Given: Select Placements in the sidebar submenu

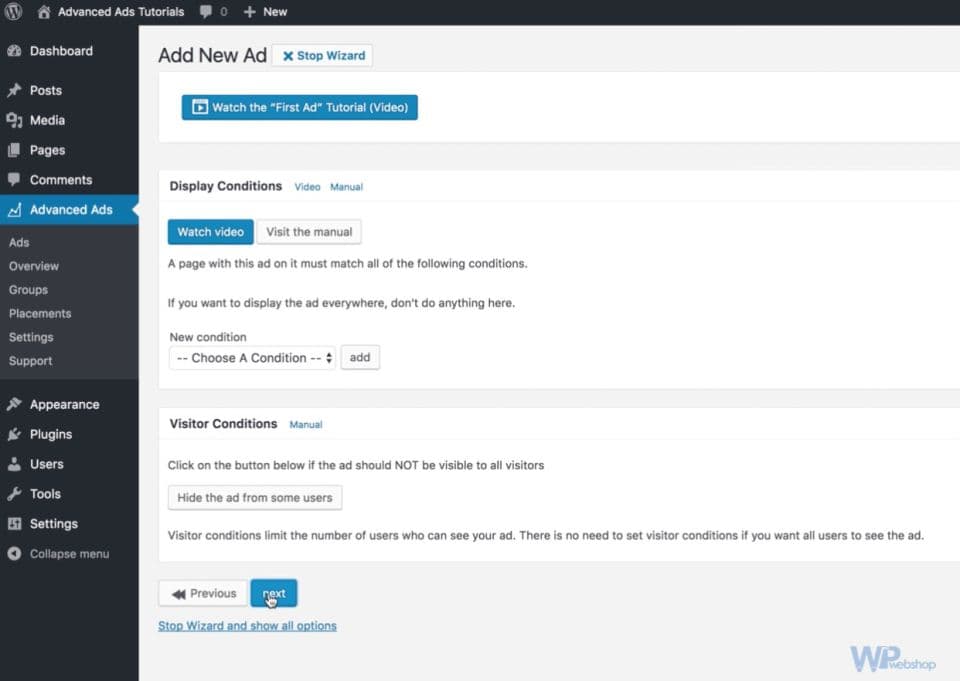Looking at the screenshot, I should coord(40,314).
